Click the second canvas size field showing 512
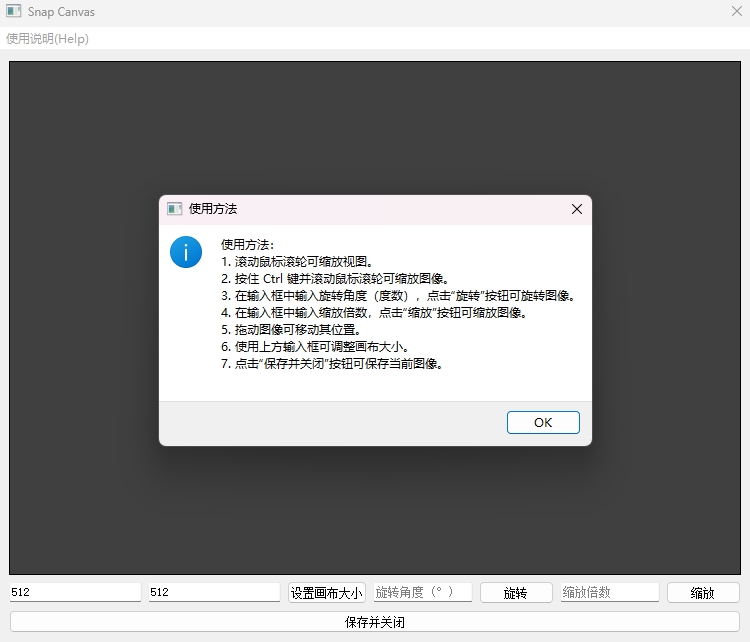 [x=214, y=592]
